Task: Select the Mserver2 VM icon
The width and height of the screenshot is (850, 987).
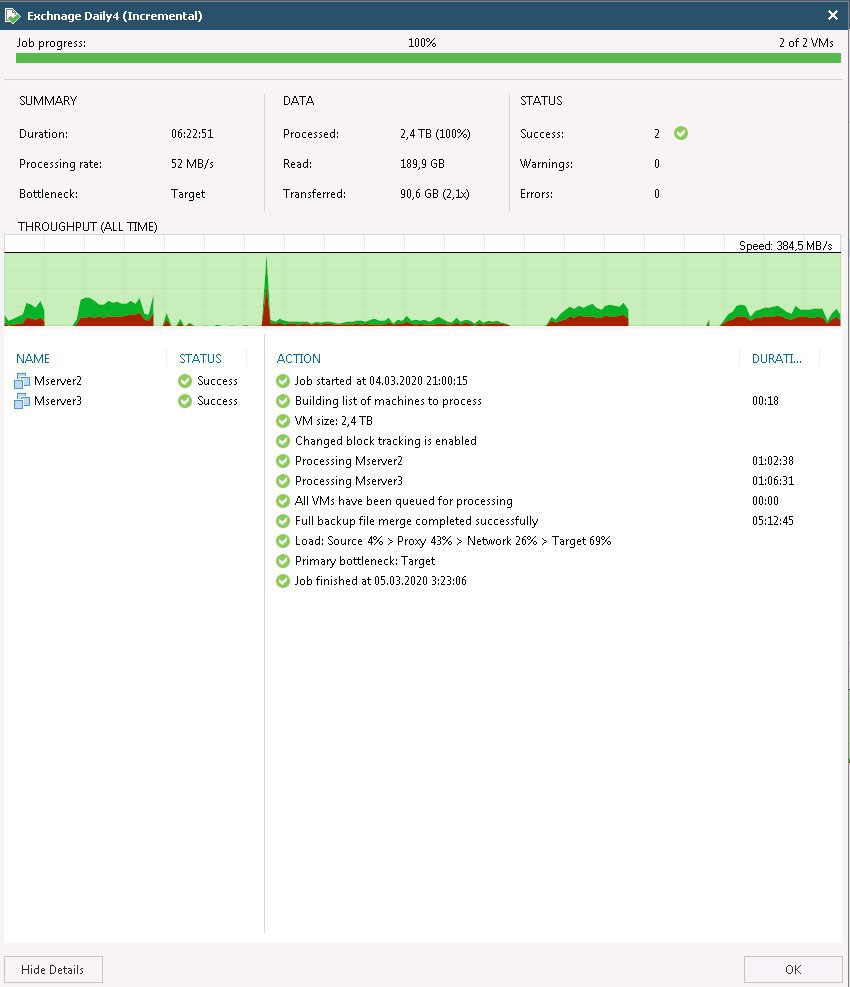Action: (22, 381)
